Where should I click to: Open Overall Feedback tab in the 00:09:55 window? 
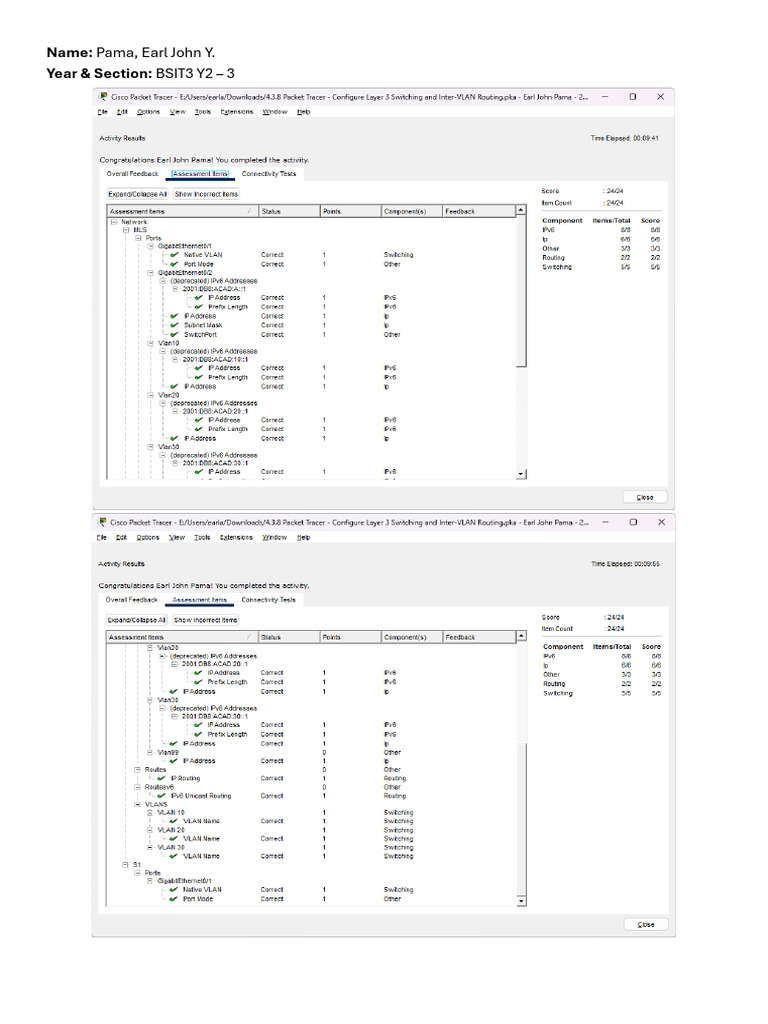pos(132,600)
